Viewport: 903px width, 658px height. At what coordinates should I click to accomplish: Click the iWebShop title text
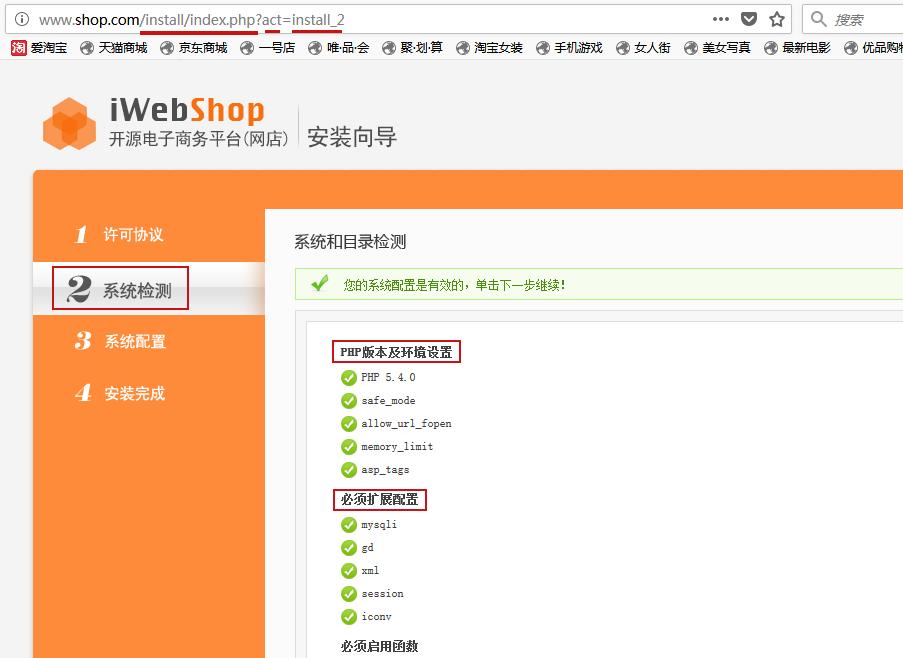click(187, 110)
